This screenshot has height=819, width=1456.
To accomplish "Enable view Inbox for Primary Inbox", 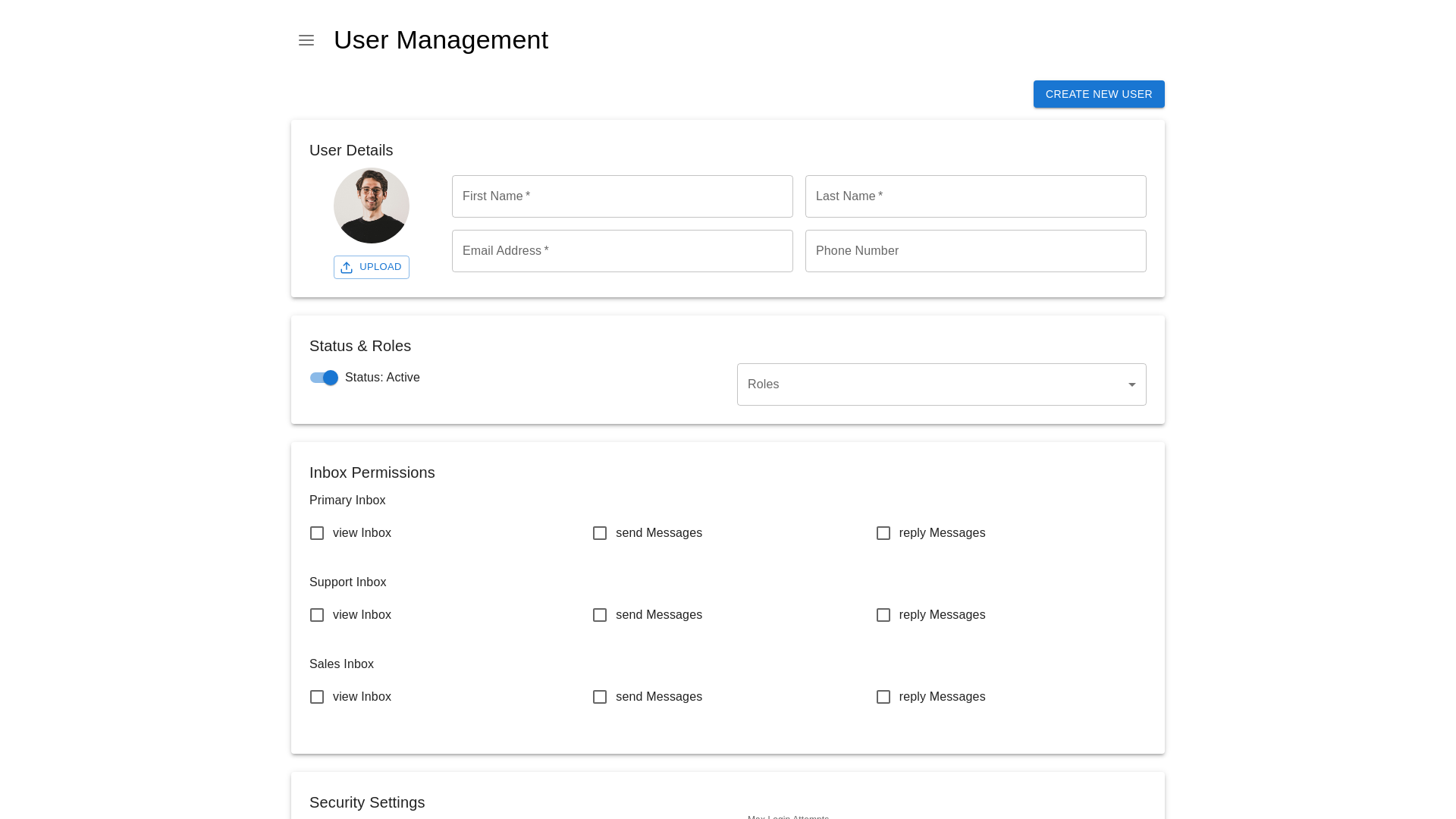I will tap(317, 533).
